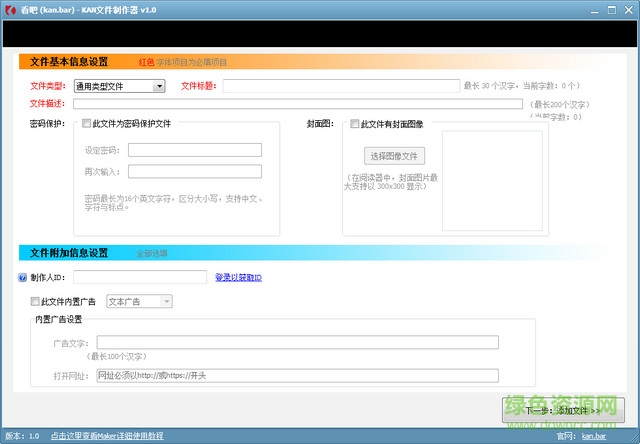Click the 选择图像文件 button
640x444 pixels.
(x=394, y=156)
